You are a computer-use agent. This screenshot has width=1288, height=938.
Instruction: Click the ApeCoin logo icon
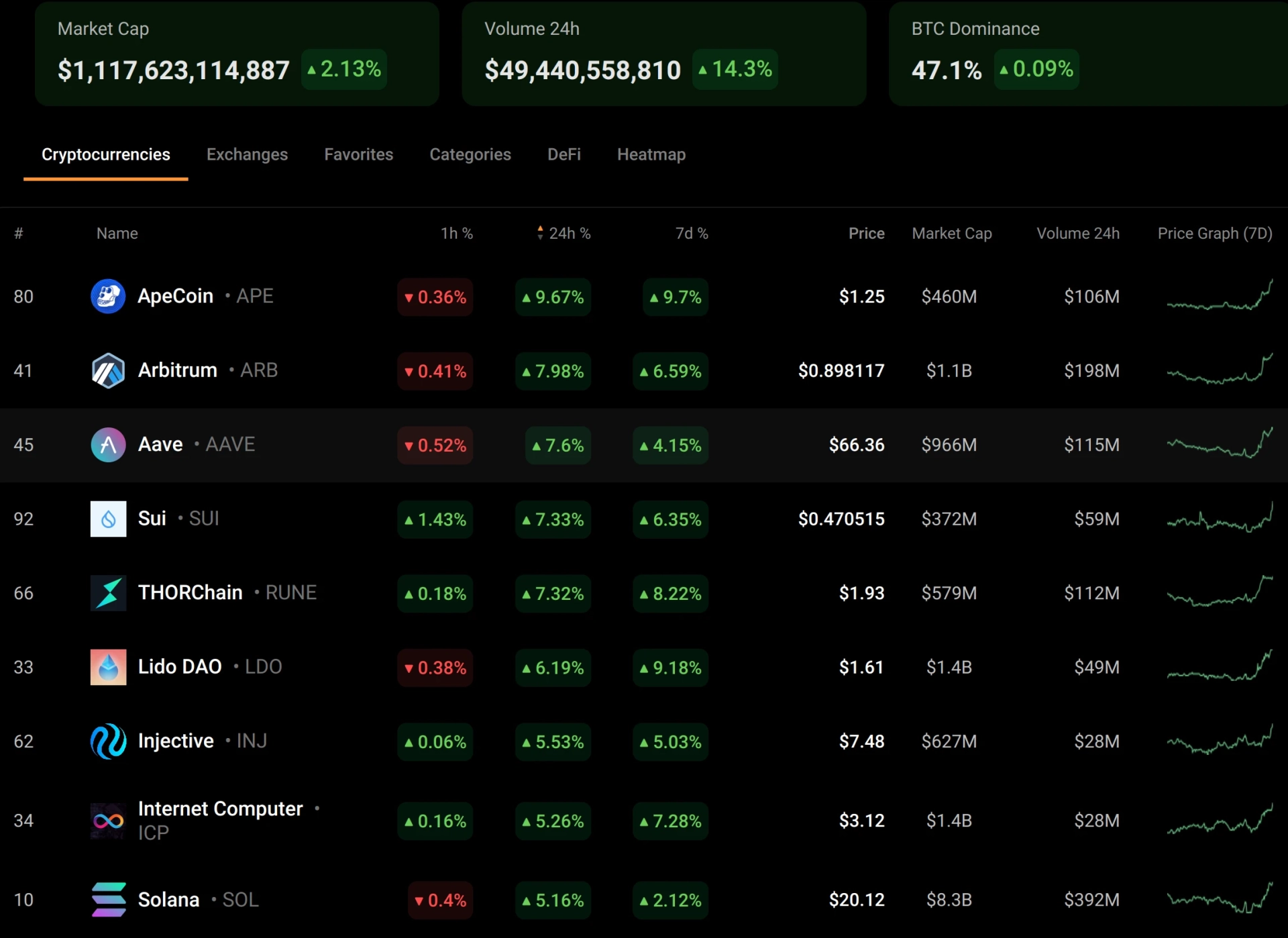(x=108, y=297)
